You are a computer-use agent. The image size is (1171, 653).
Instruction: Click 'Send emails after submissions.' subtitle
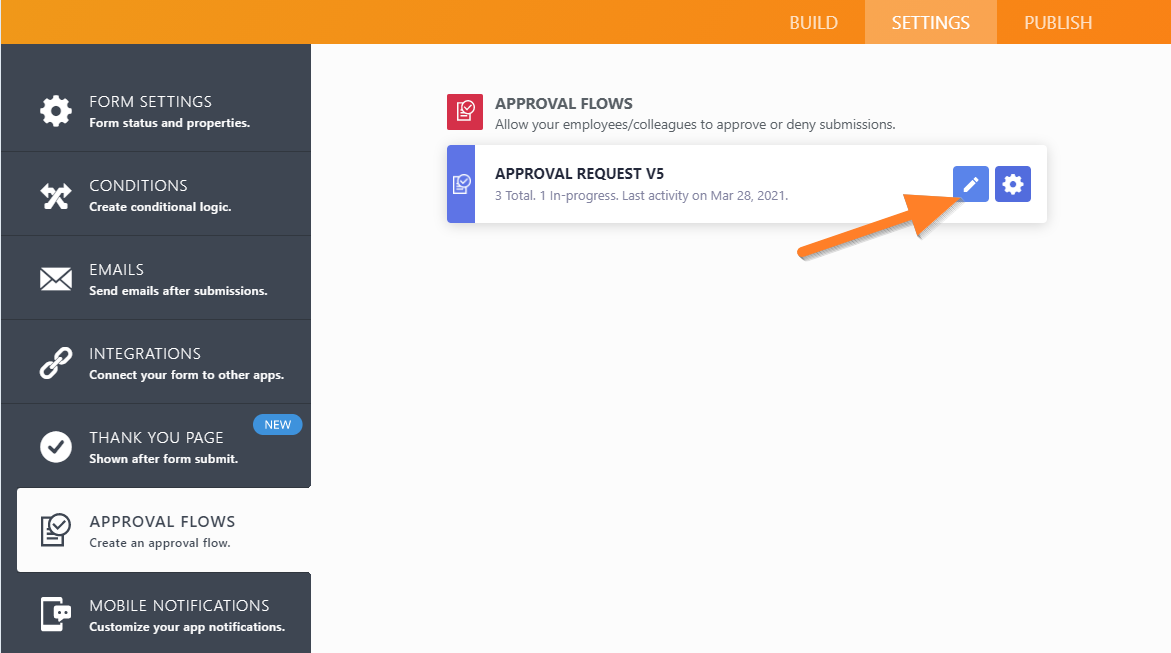coord(178,291)
